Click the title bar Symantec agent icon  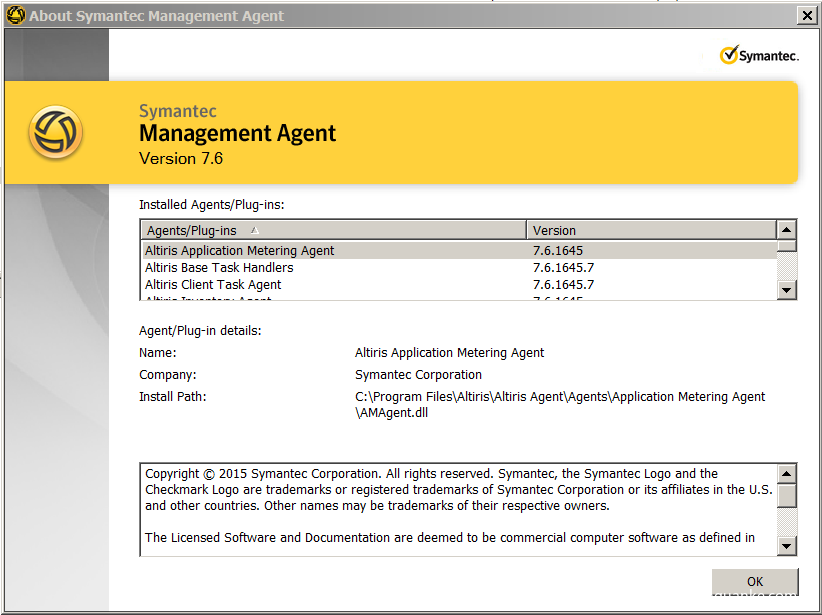coord(16,15)
